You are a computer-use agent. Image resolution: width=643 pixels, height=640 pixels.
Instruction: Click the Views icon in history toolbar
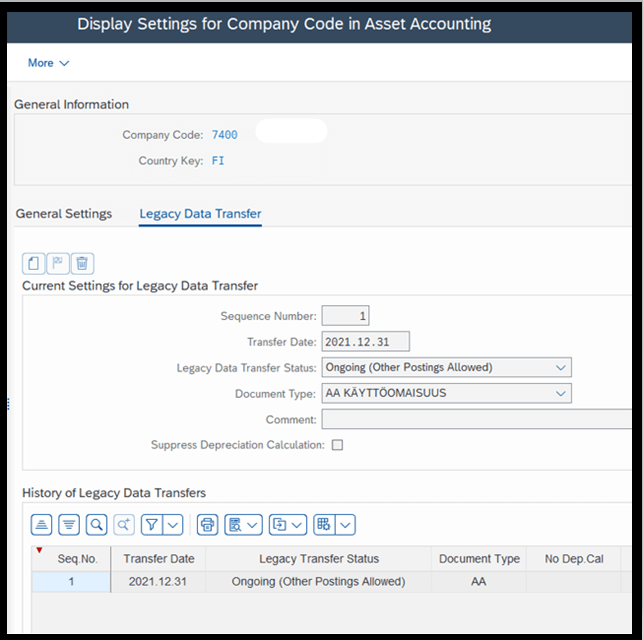pyautogui.click(x=235, y=525)
